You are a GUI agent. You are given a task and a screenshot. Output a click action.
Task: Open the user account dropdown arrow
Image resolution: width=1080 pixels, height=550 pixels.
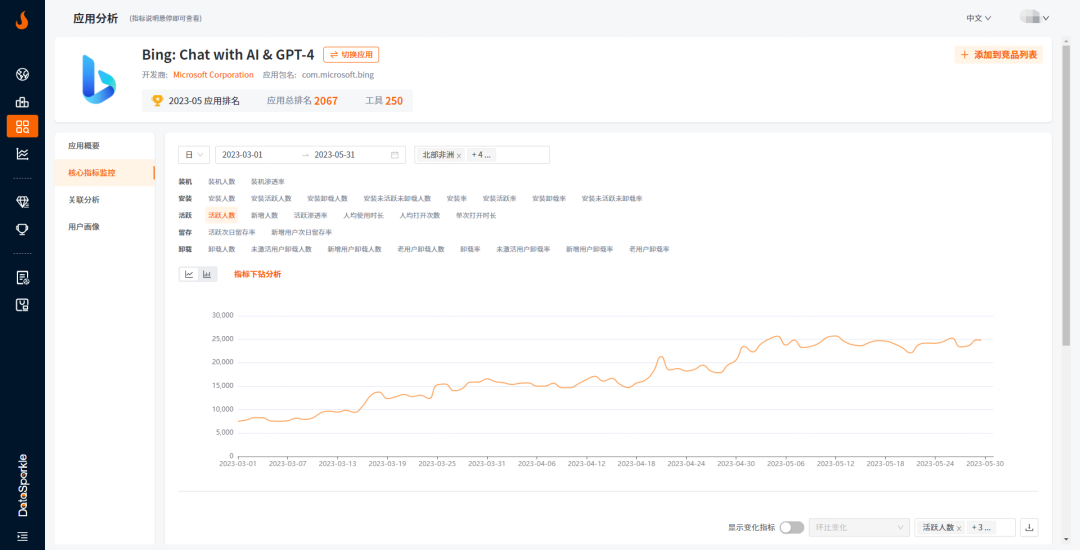click(x=1046, y=18)
